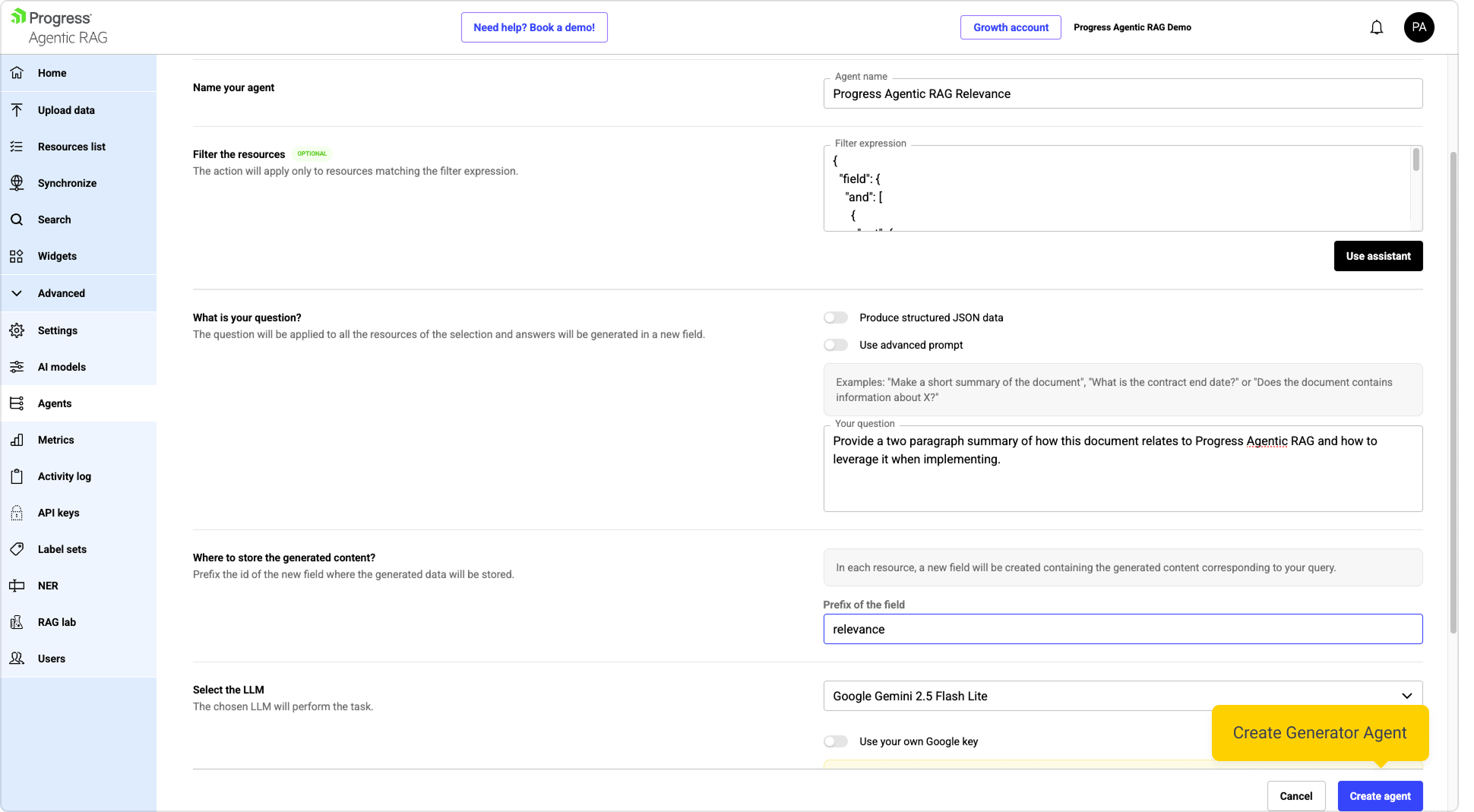Click the AI models sliders icon
The height and width of the screenshot is (812, 1474).
[17, 367]
